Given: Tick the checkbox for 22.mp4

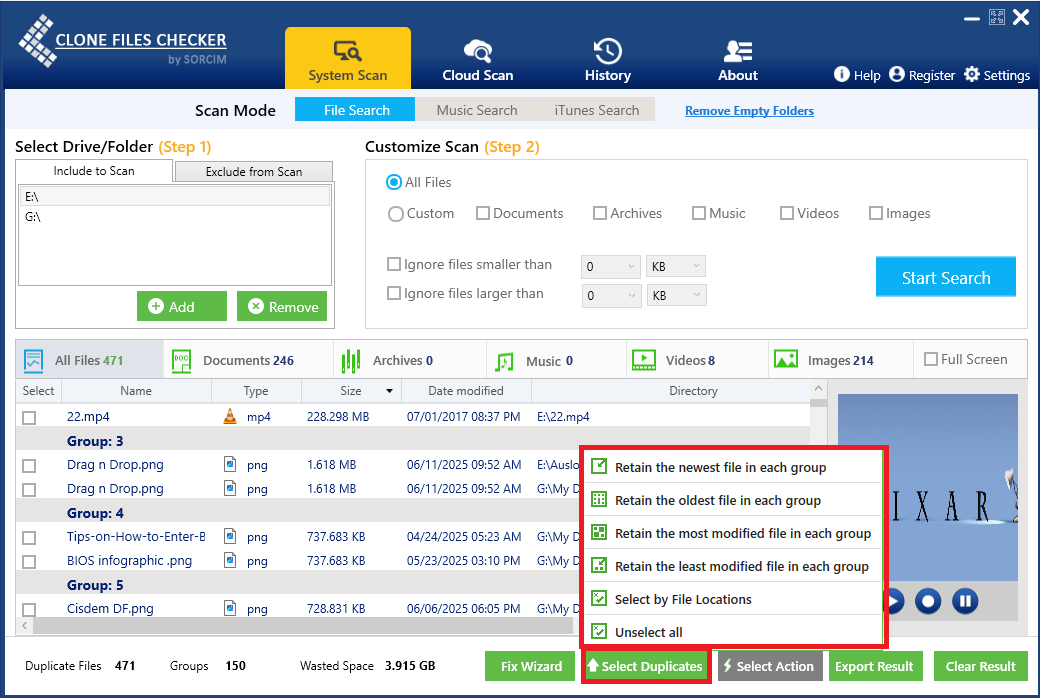Looking at the screenshot, I should (29, 418).
